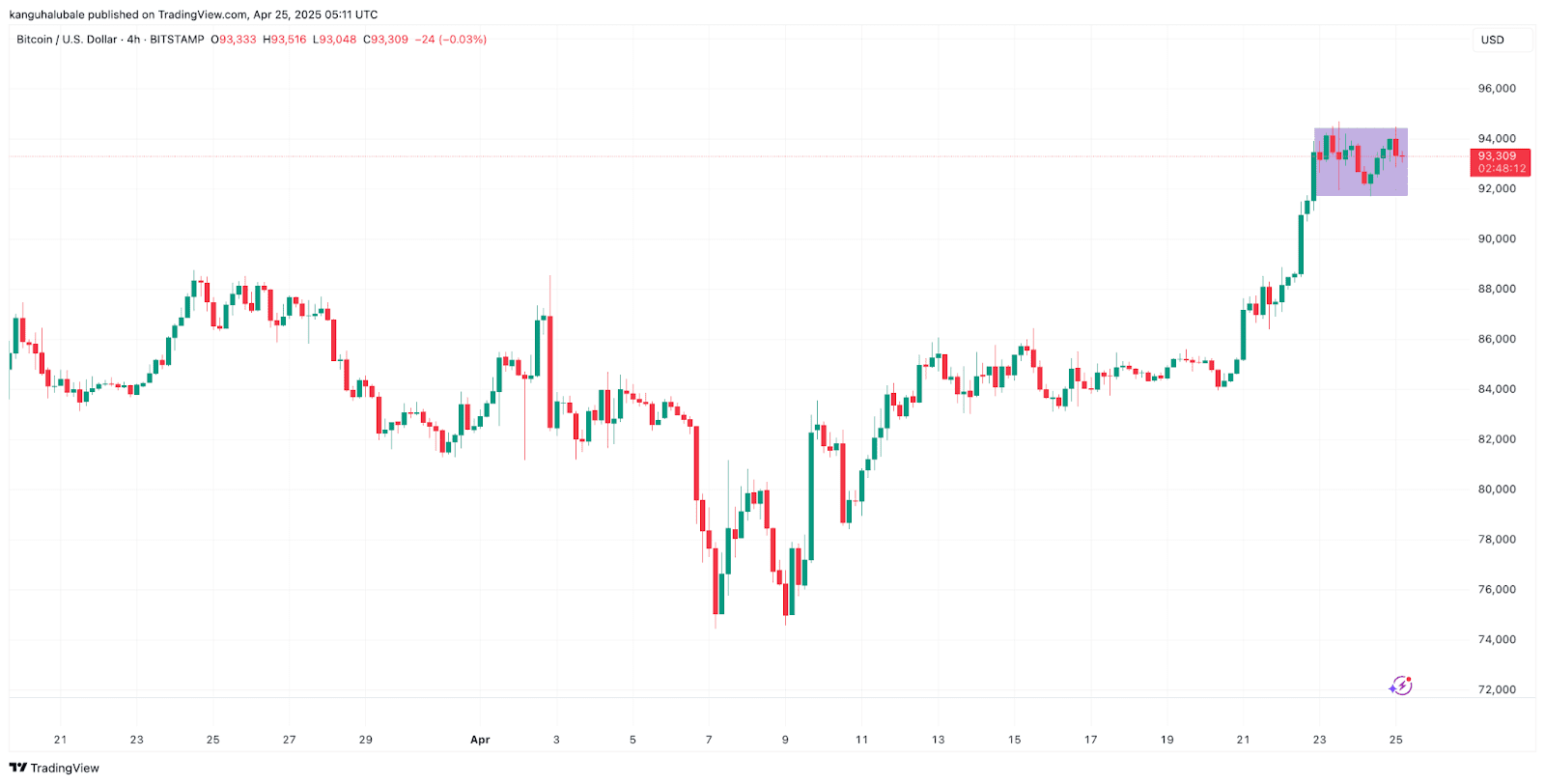Click the TradingView logo icon
The width and height of the screenshot is (1545, 784).
click(17, 769)
